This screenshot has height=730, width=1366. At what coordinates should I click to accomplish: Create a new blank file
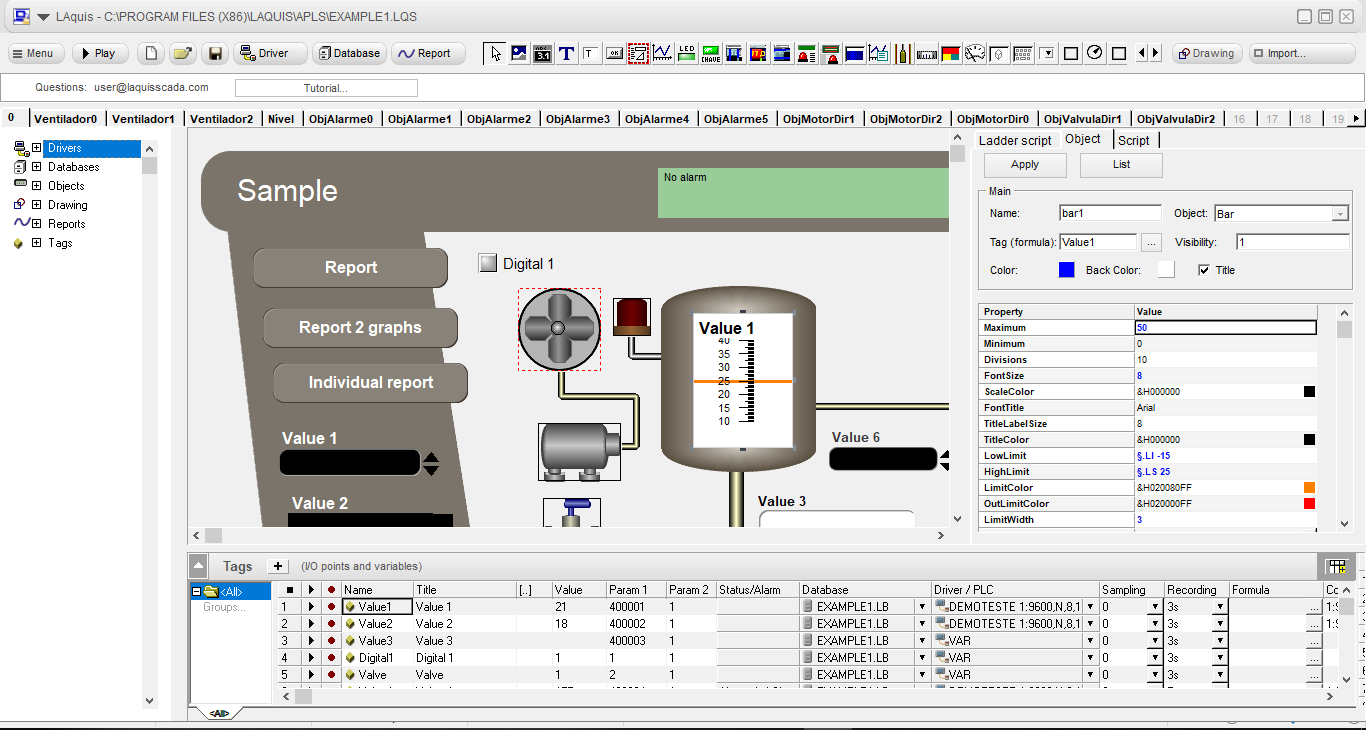150,53
